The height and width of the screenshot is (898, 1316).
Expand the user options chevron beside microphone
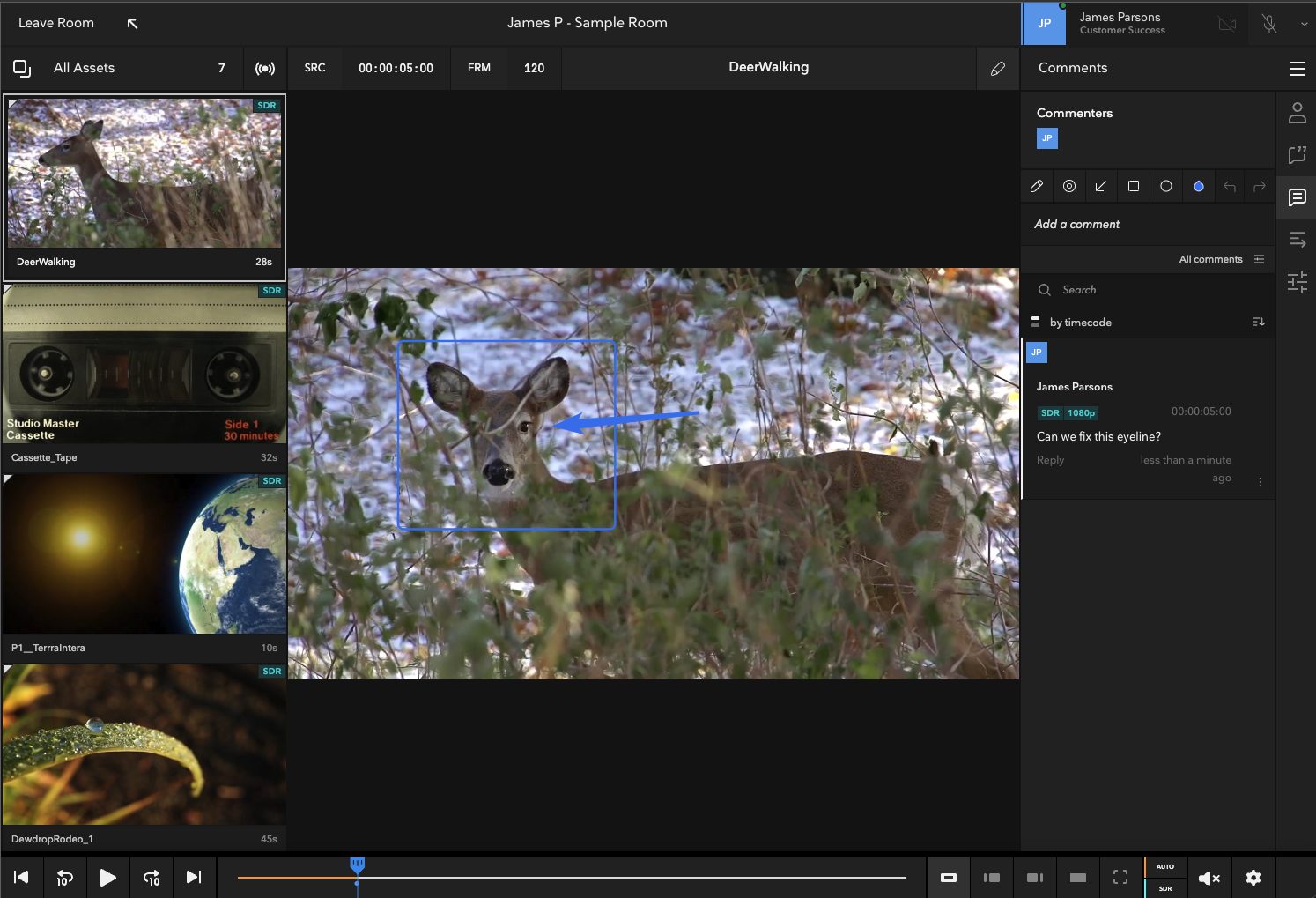(x=1304, y=24)
